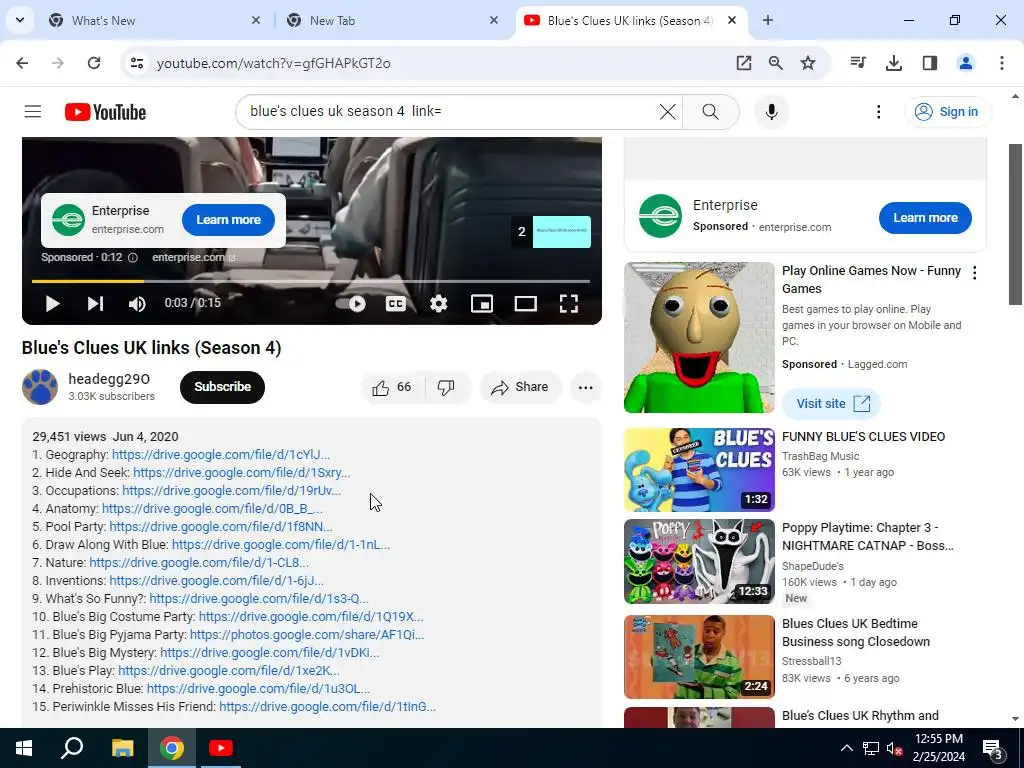Switch the player to miniplayer

[x=482, y=304]
